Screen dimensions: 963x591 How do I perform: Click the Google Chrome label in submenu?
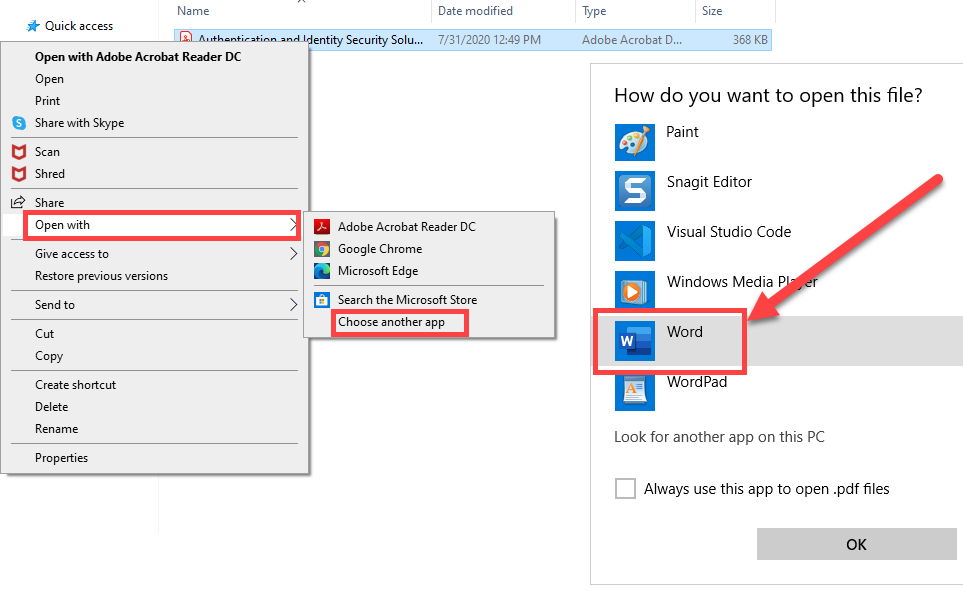pyautogui.click(x=380, y=249)
